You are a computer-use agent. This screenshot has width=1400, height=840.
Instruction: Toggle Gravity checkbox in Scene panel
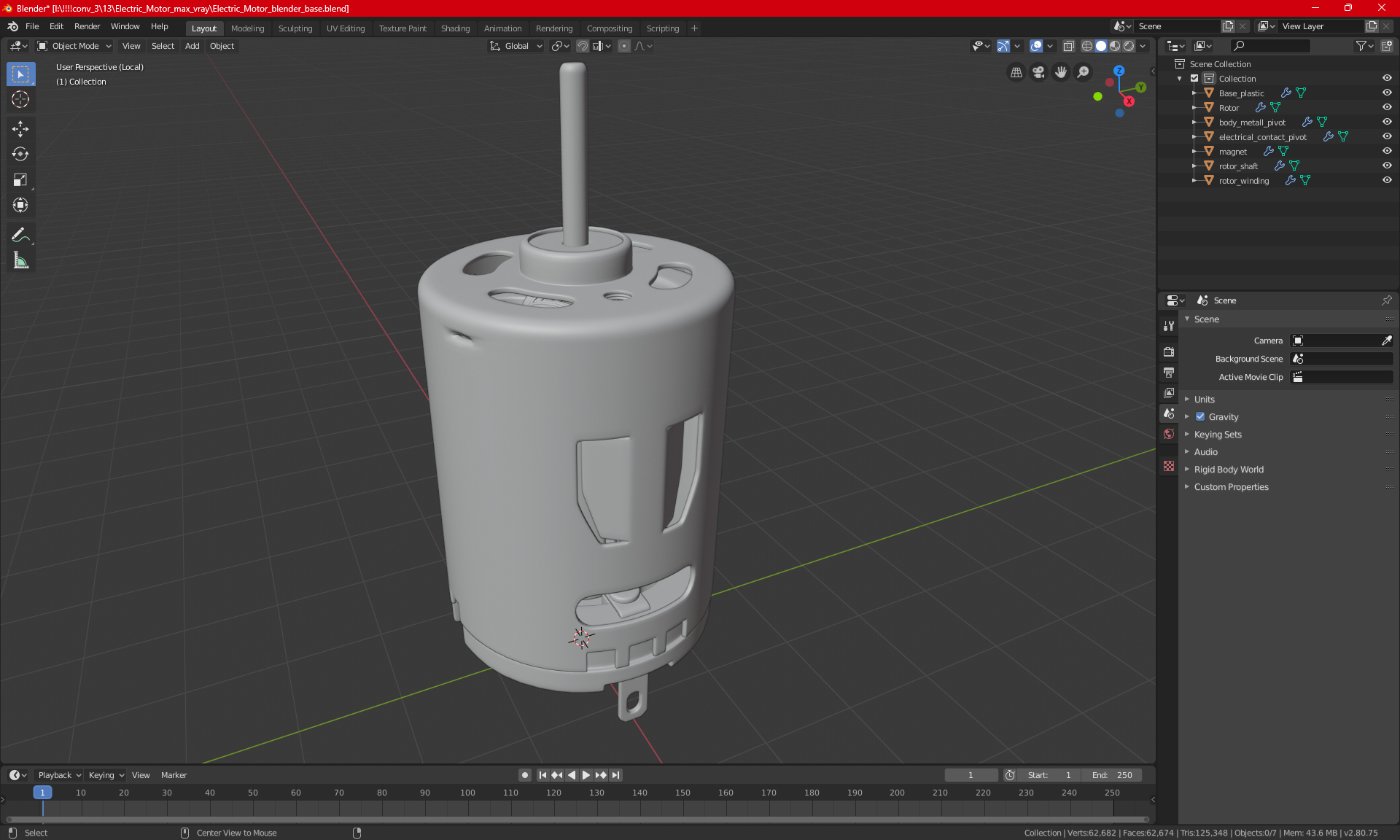(1201, 417)
